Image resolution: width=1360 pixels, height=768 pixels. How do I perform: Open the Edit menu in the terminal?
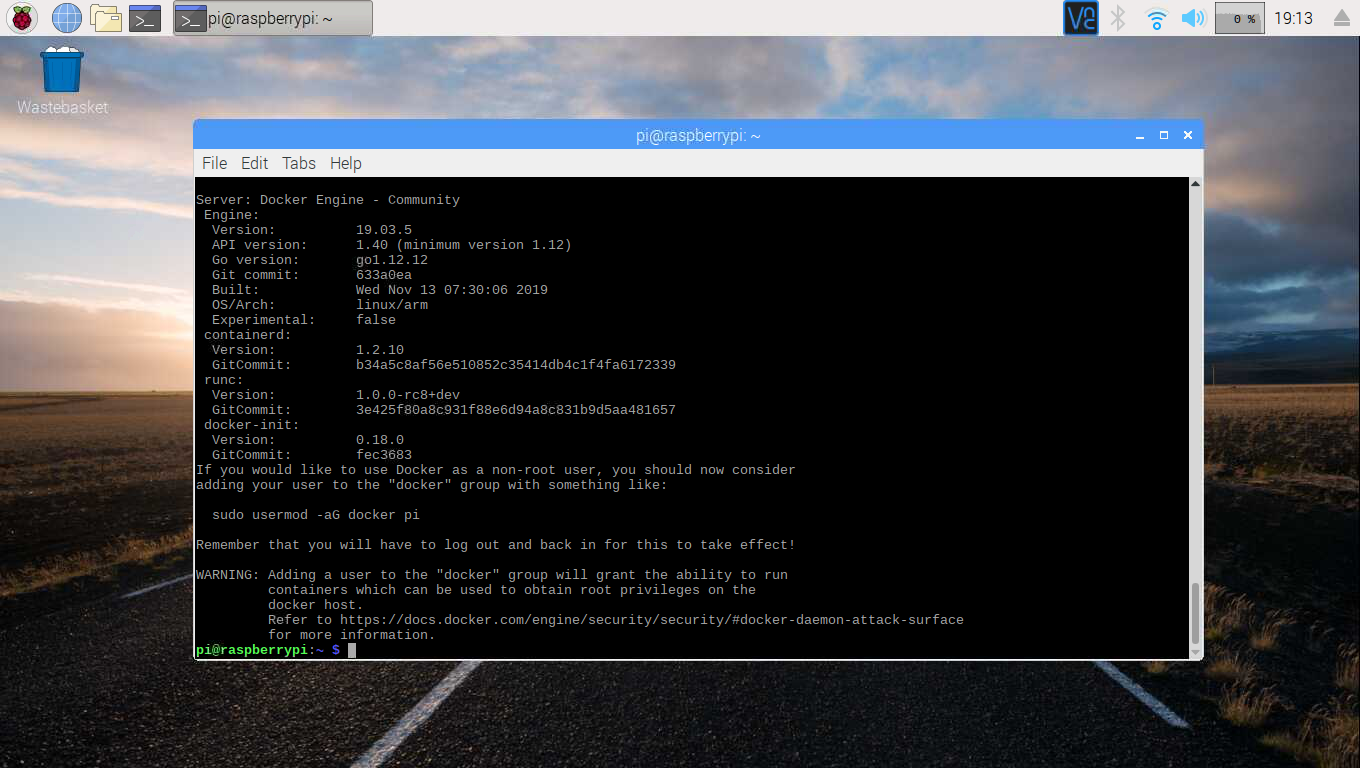click(x=254, y=163)
